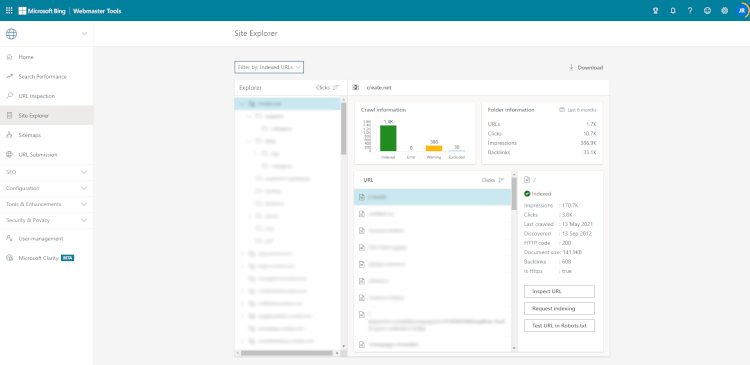
Task: Click the Explorer tree vertical scrollbar thumb
Action: tap(343, 128)
